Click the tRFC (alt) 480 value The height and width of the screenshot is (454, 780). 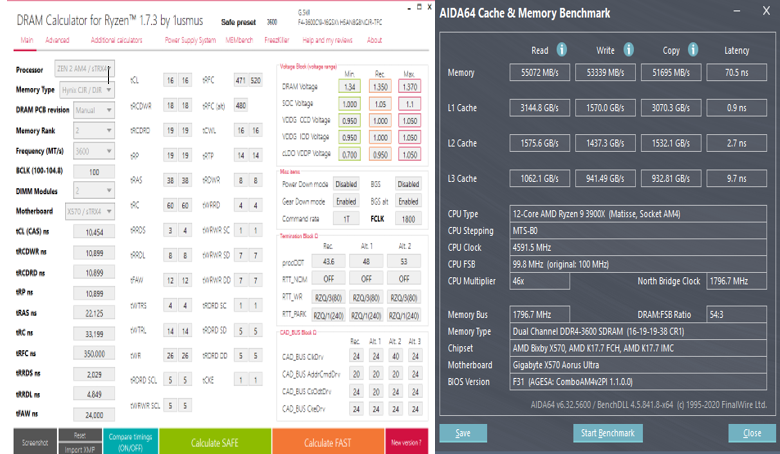241,105
